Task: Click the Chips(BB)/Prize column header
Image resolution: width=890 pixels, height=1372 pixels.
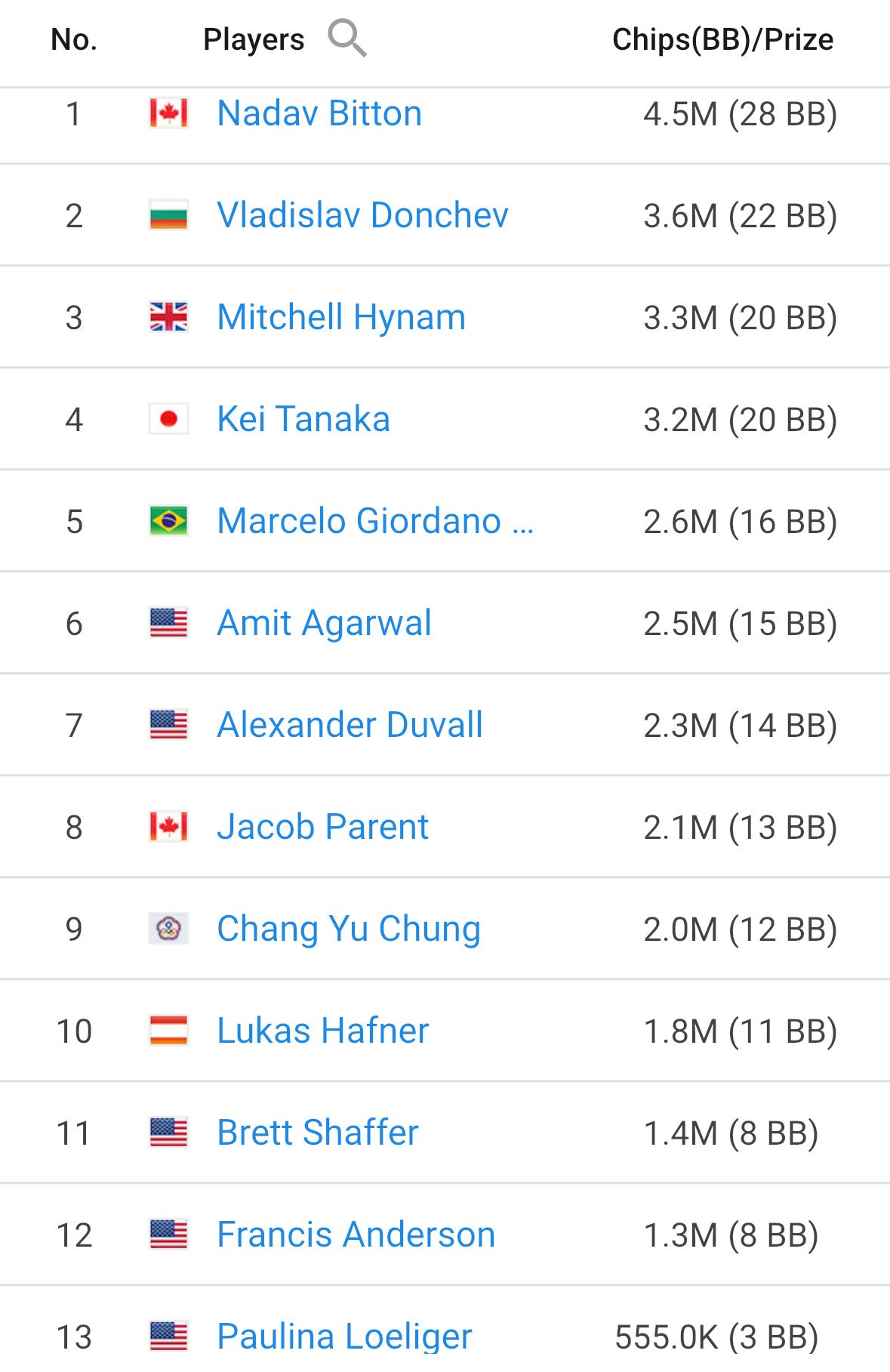Action: [722, 40]
